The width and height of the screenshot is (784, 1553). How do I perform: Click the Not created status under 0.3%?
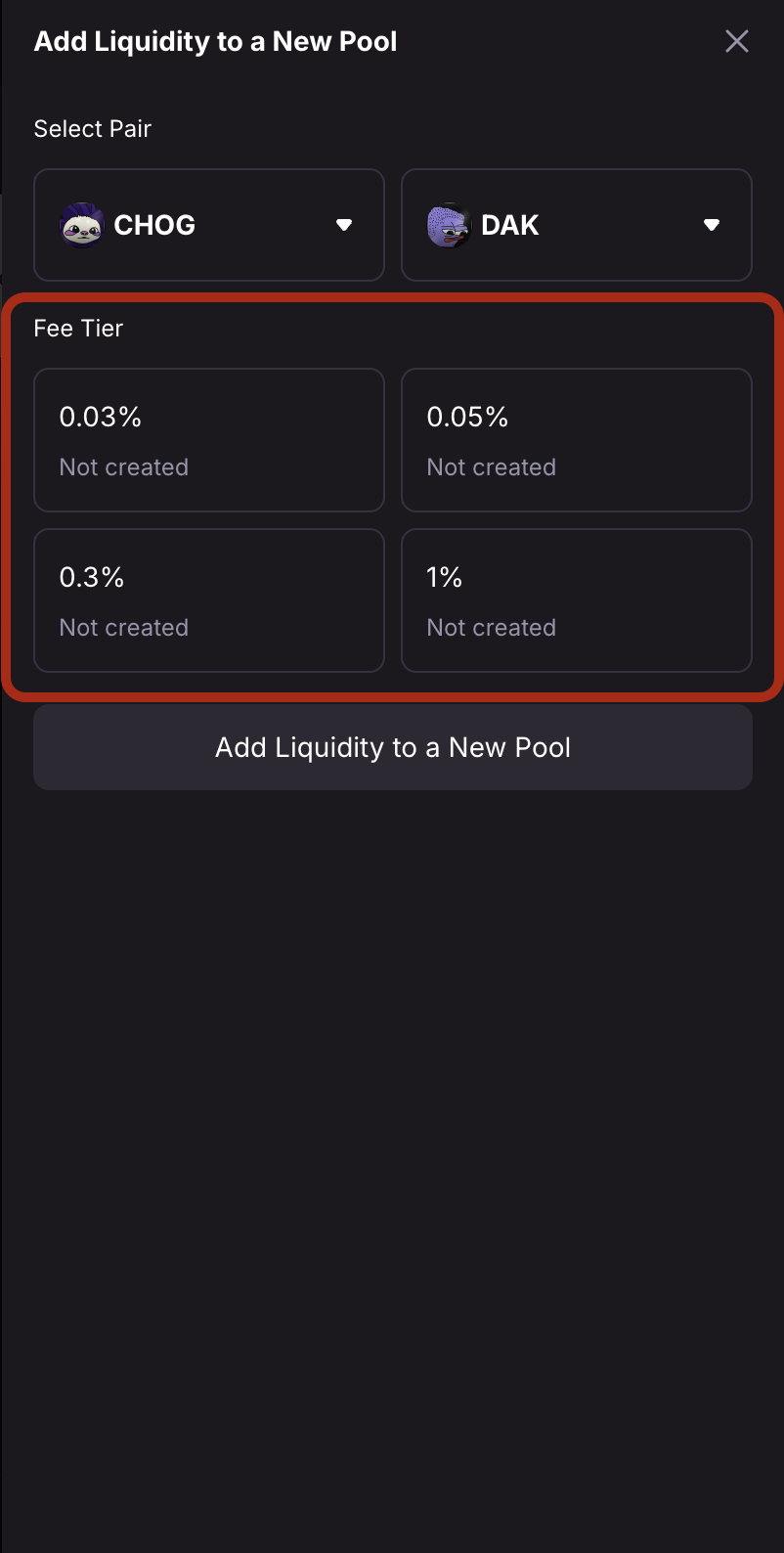pyautogui.click(x=124, y=628)
